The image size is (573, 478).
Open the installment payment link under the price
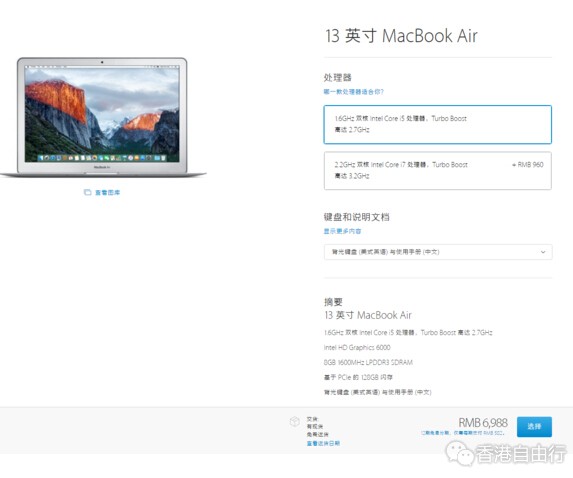[463, 433]
